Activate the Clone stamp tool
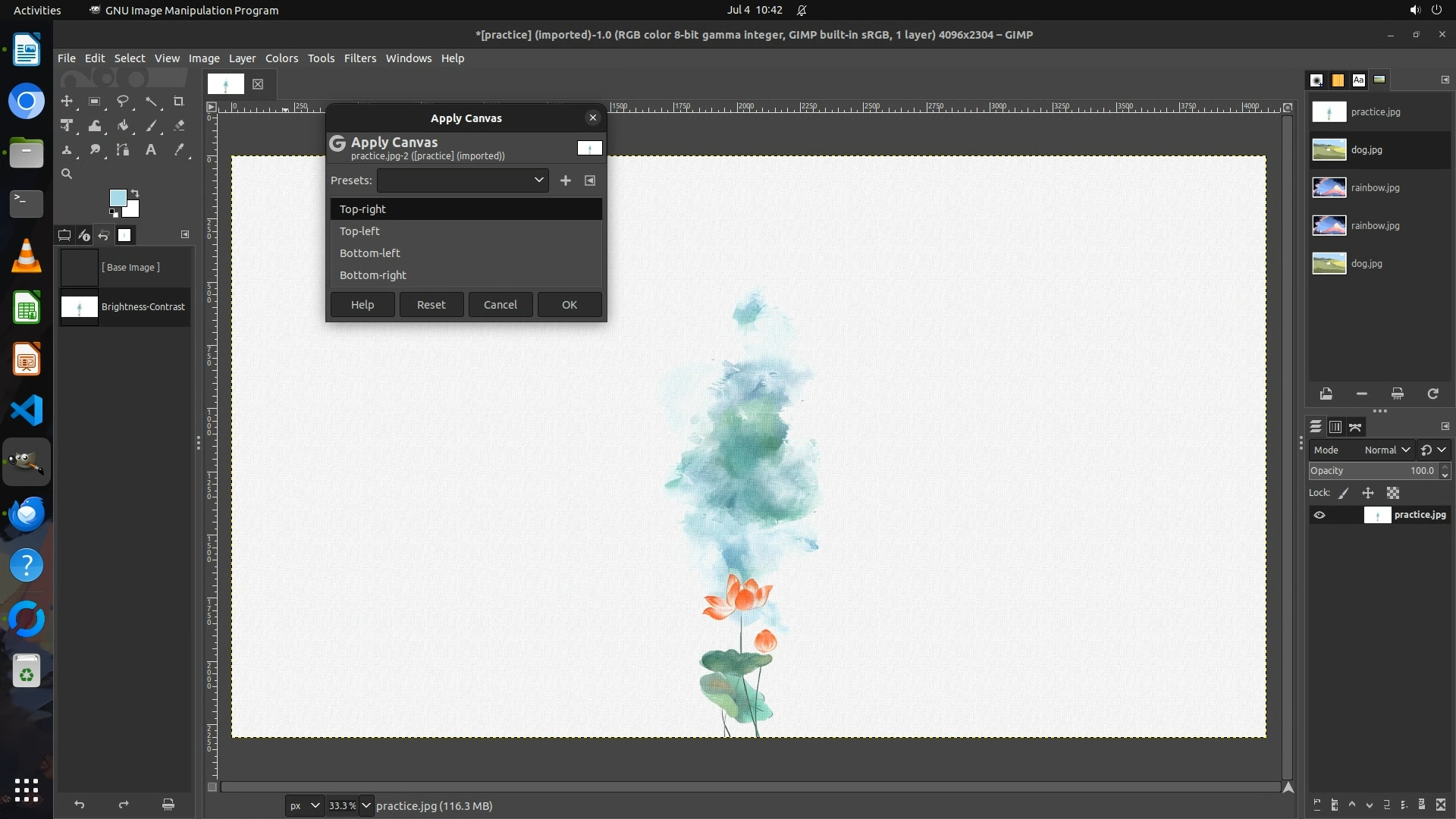This screenshot has height=819, width=1456. tap(67, 150)
